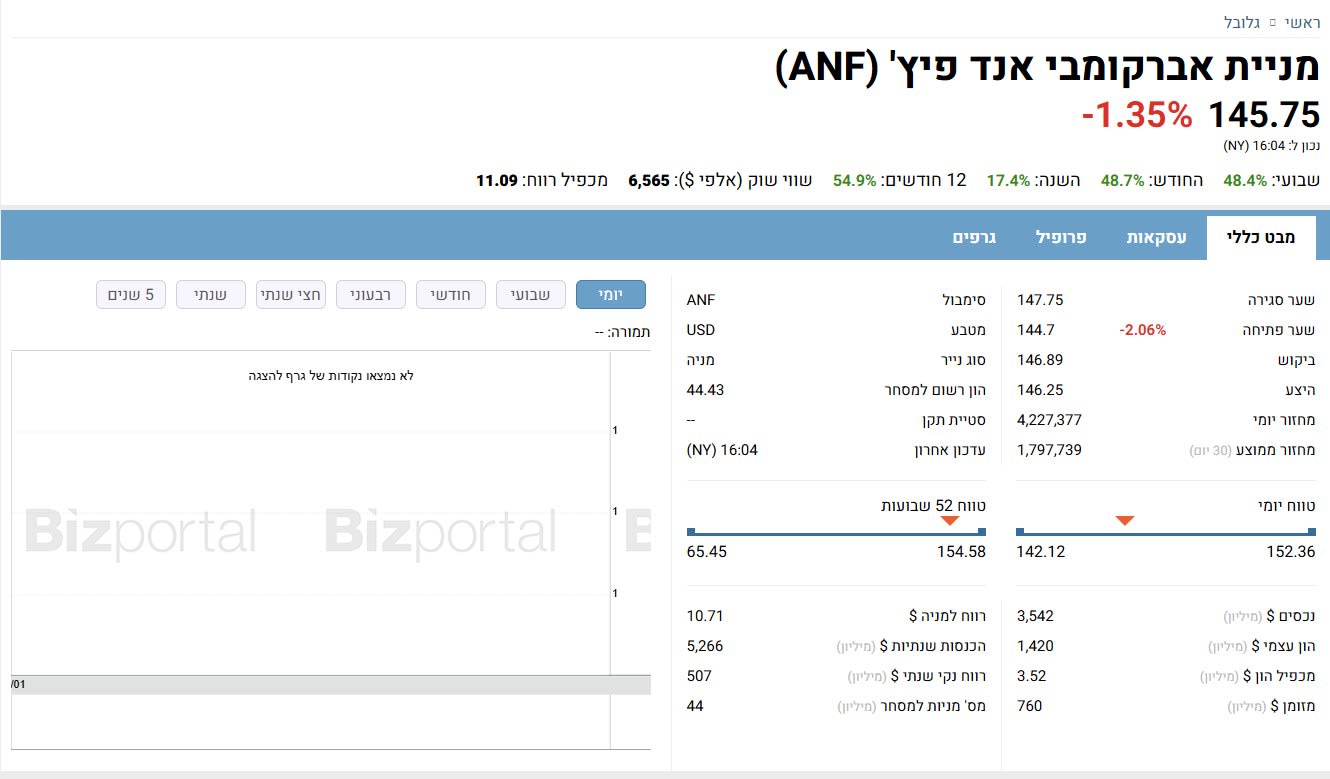1330x779 pixels.
Task: Click the ביקוש value 146.89
Action: 1040,360
